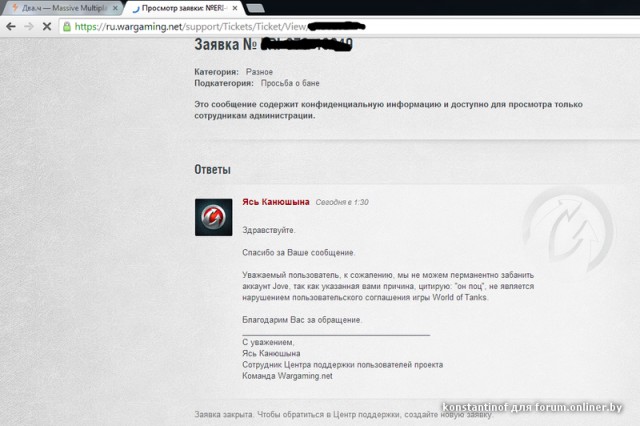This screenshot has width=640, height=426.
Task: Click the greeting text Здравствуйте.
Action: (x=269, y=230)
